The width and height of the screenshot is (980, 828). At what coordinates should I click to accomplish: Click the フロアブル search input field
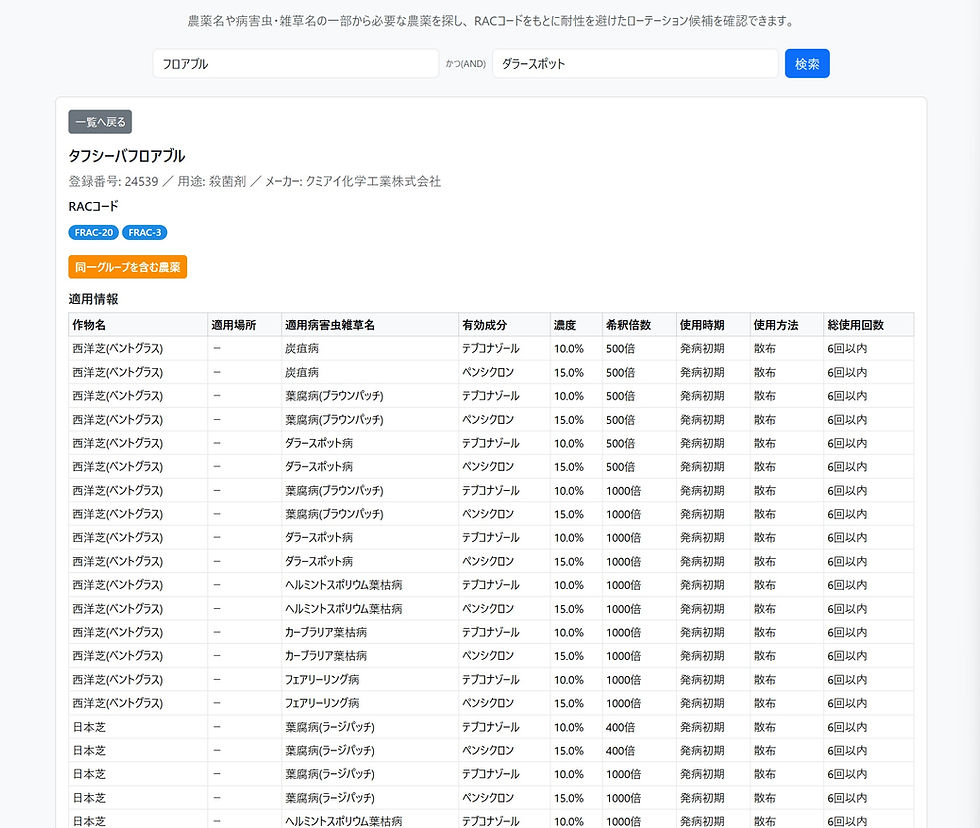click(x=295, y=63)
